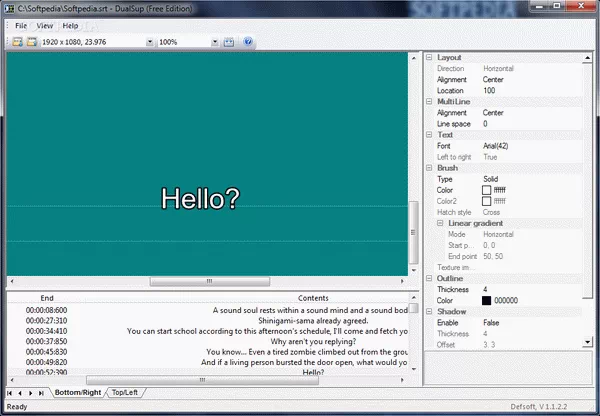Click the black Outline Color swatch

tap(487, 300)
